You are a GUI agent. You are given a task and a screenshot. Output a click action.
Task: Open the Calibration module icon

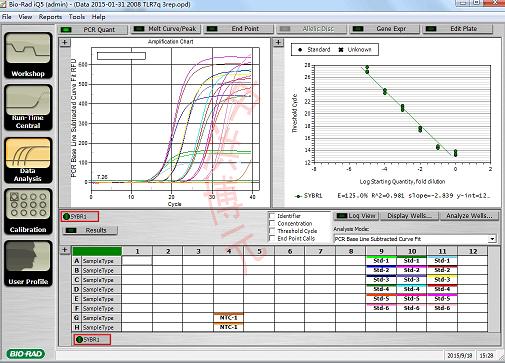(28, 212)
